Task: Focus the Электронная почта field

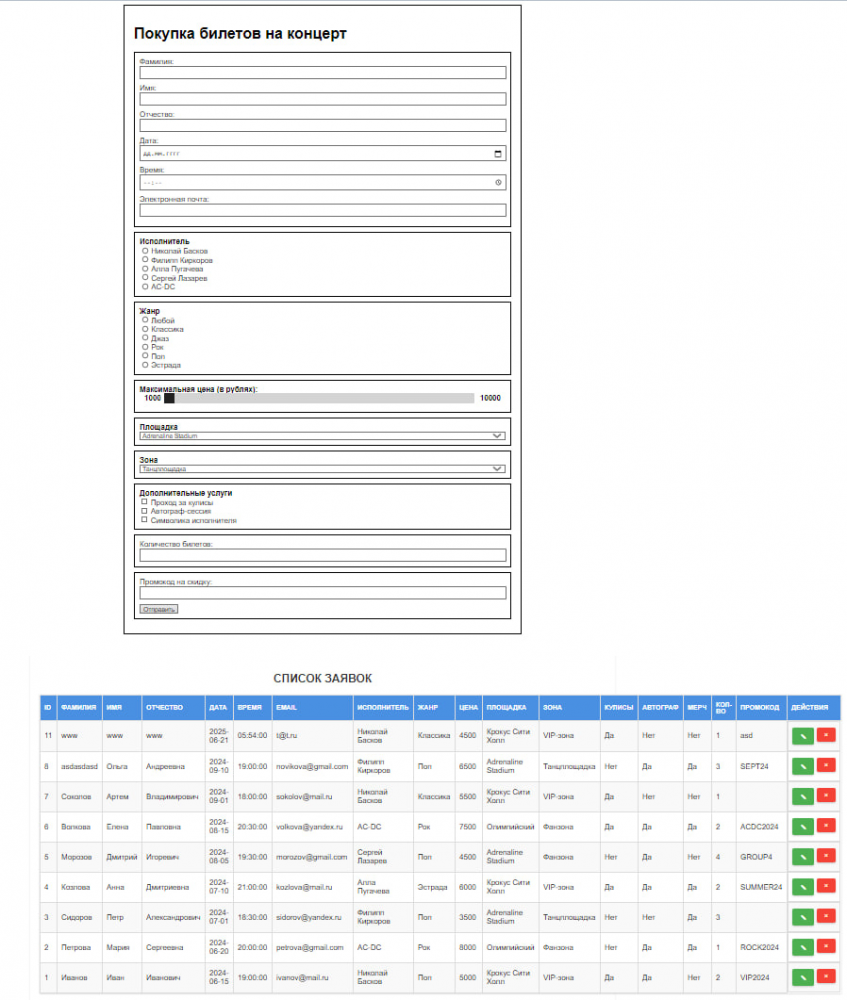Action: [x=323, y=210]
